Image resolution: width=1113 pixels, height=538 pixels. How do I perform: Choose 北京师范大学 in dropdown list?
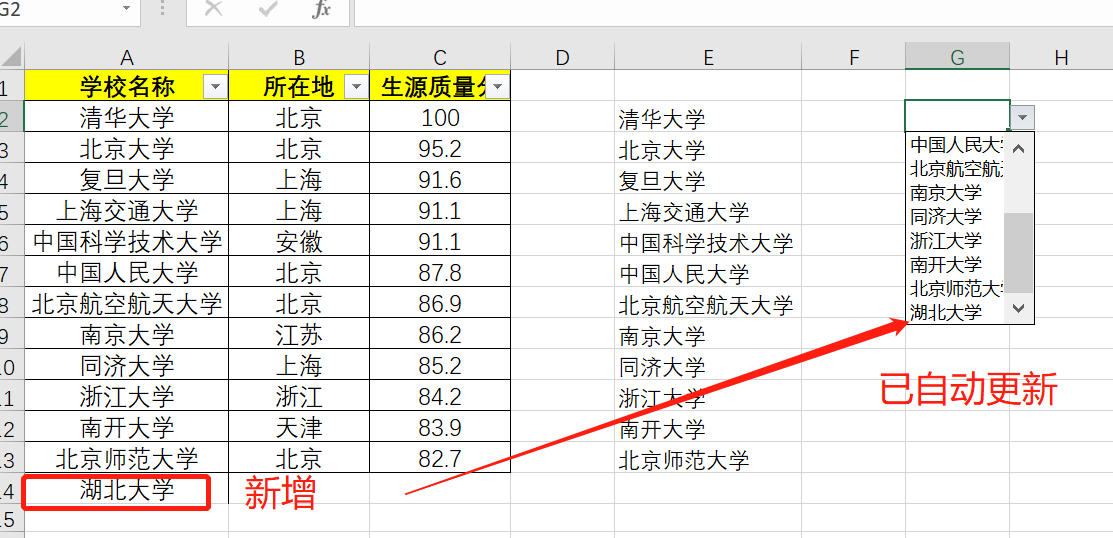coord(956,288)
